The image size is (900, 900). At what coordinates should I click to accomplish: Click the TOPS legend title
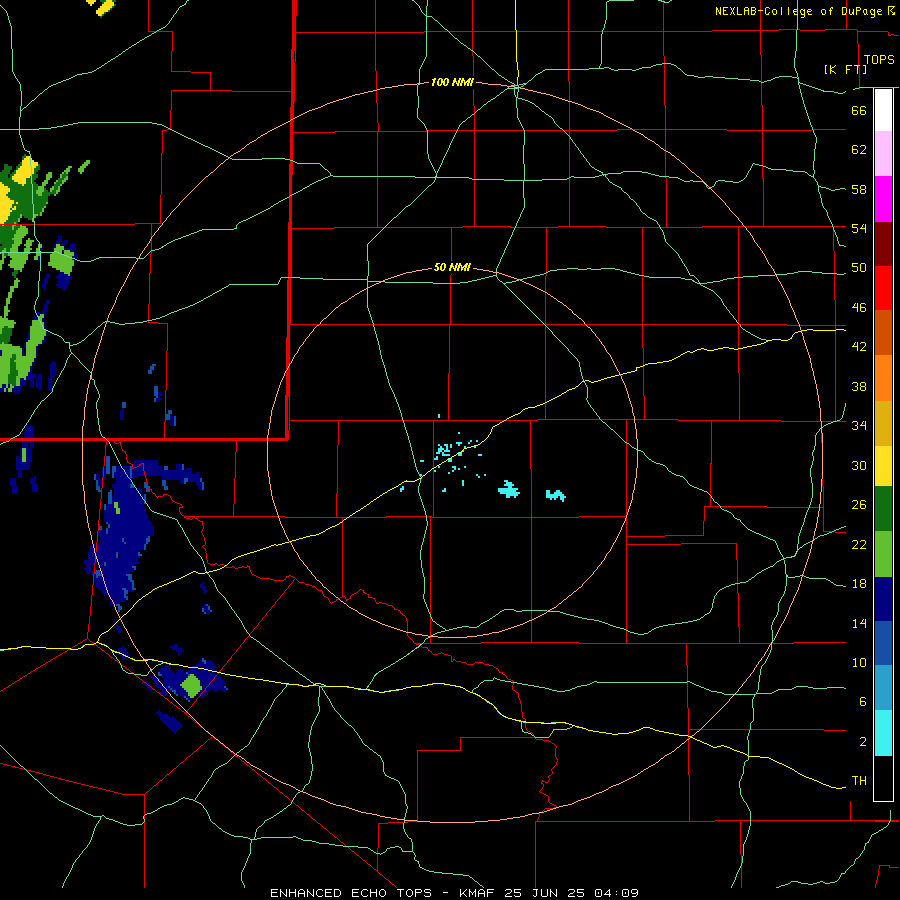879,59
